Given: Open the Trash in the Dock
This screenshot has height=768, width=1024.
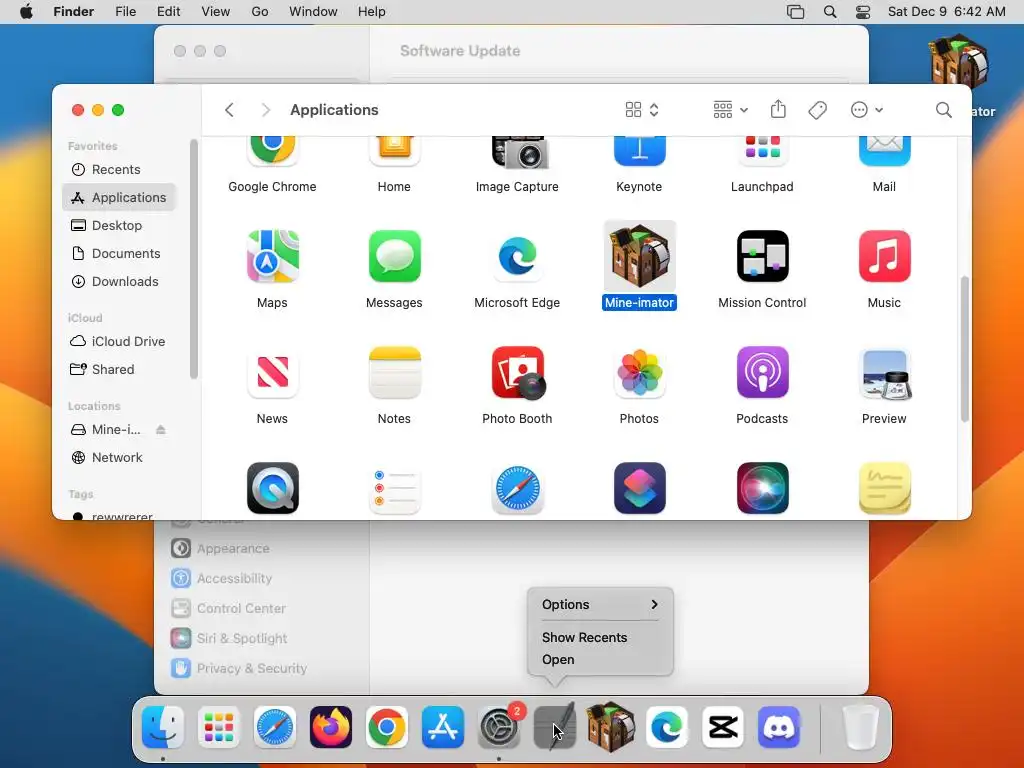Looking at the screenshot, I should (x=859, y=727).
